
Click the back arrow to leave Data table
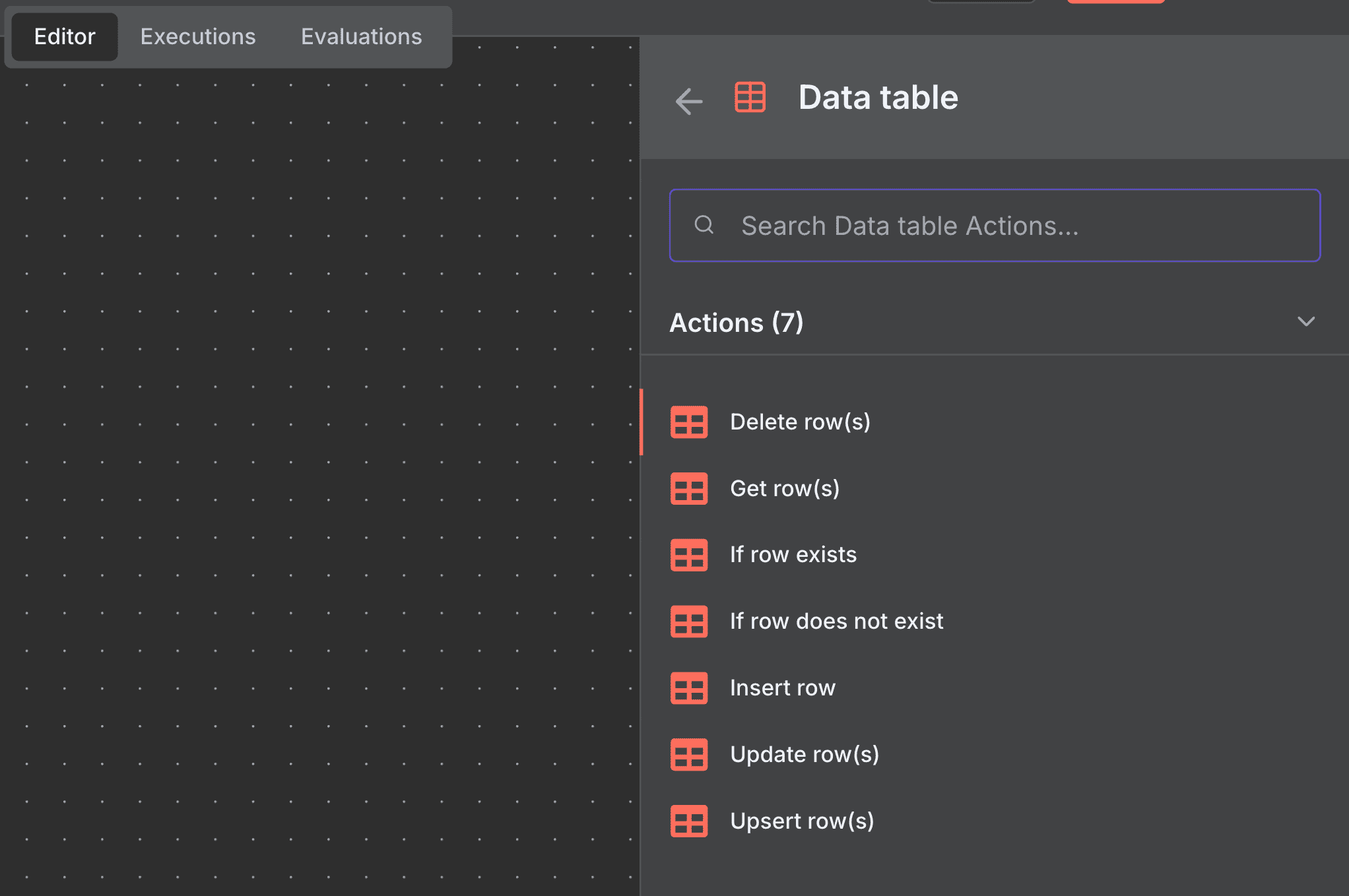(688, 101)
